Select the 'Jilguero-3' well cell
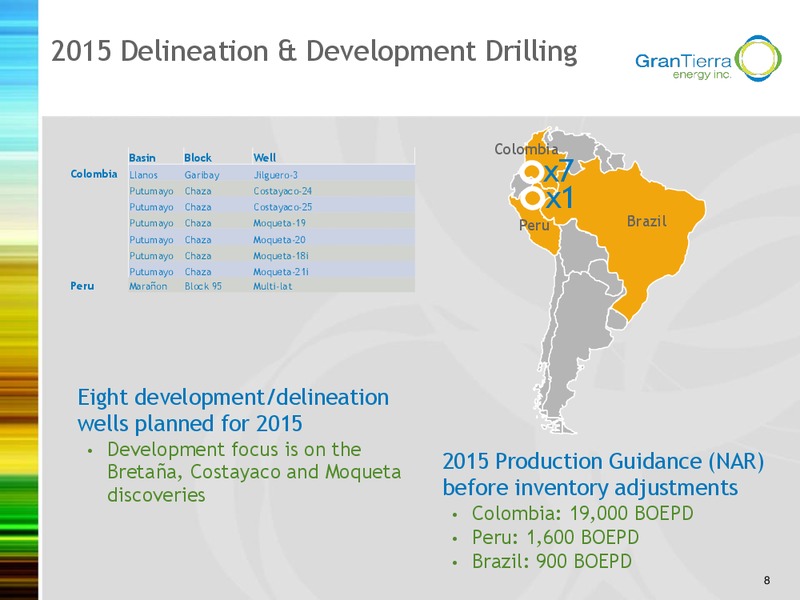This screenshot has width=800, height=600. click(276, 175)
